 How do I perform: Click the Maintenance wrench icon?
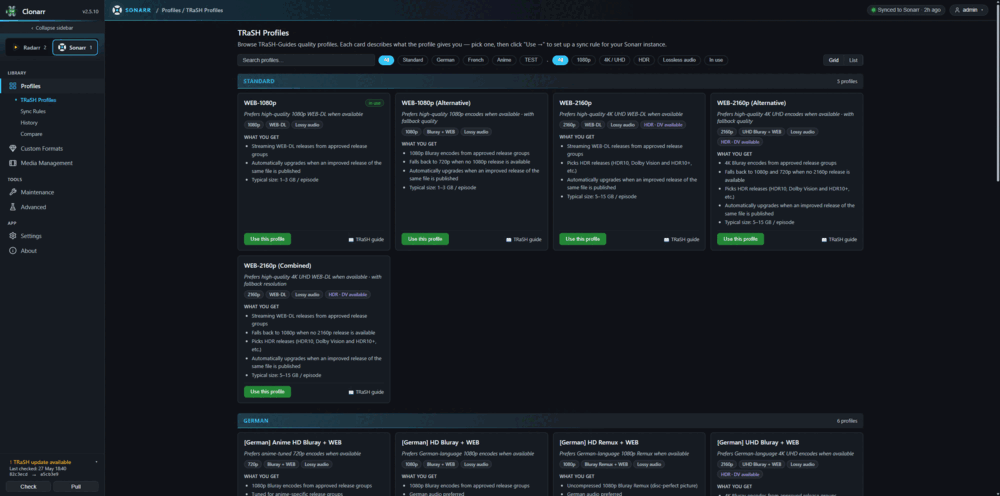click(x=13, y=192)
